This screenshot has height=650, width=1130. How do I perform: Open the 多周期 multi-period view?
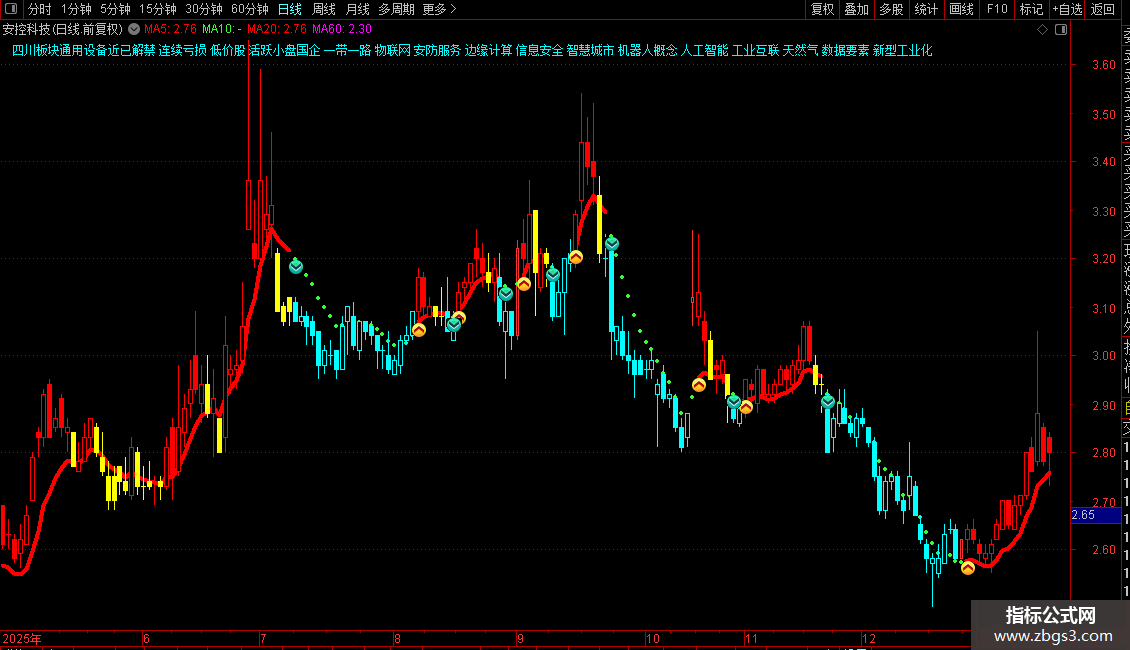tap(396, 9)
